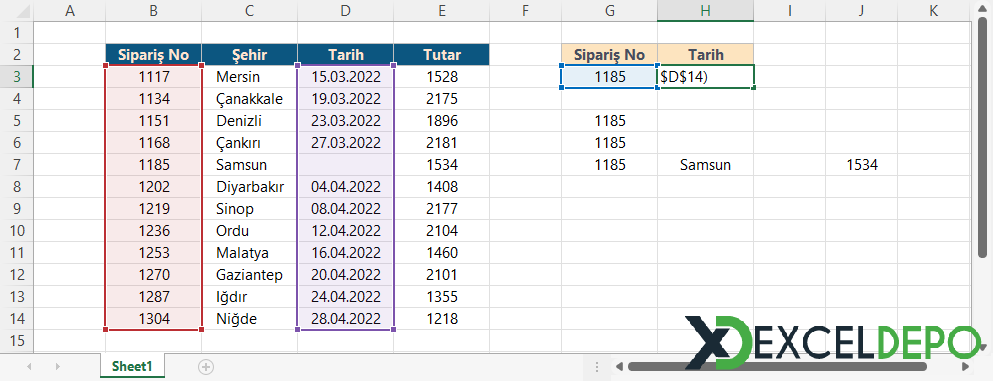Select the Samsun cell in column H
The width and height of the screenshot is (993, 381).
tap(705, 165)
